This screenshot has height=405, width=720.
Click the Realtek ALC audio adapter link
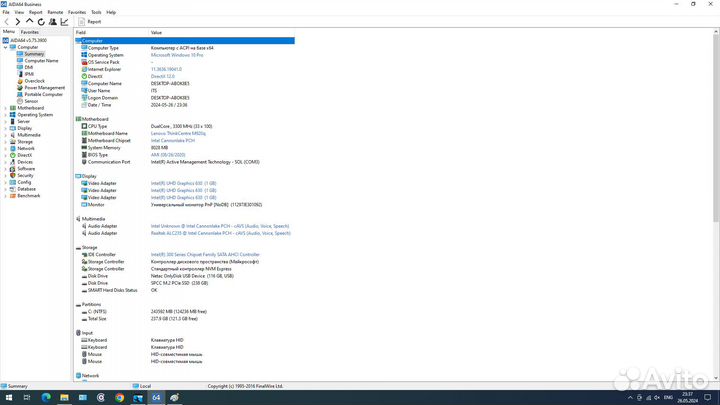click(x=220, y=233)
